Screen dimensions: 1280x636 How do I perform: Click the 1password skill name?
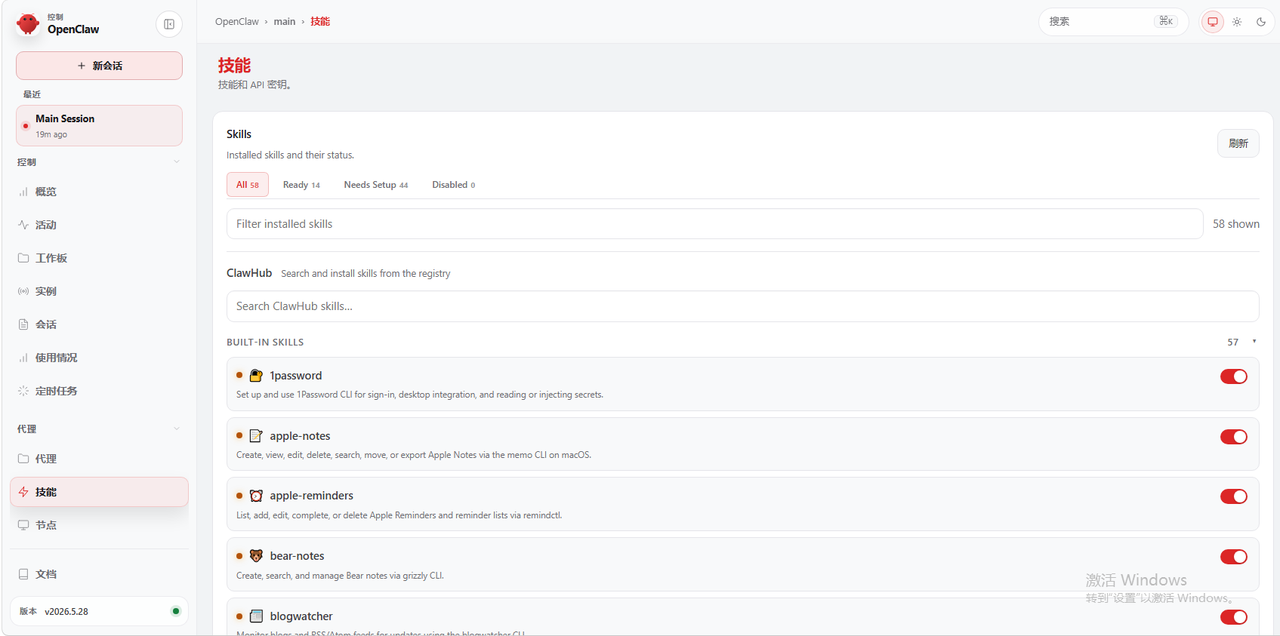(296, 376)
